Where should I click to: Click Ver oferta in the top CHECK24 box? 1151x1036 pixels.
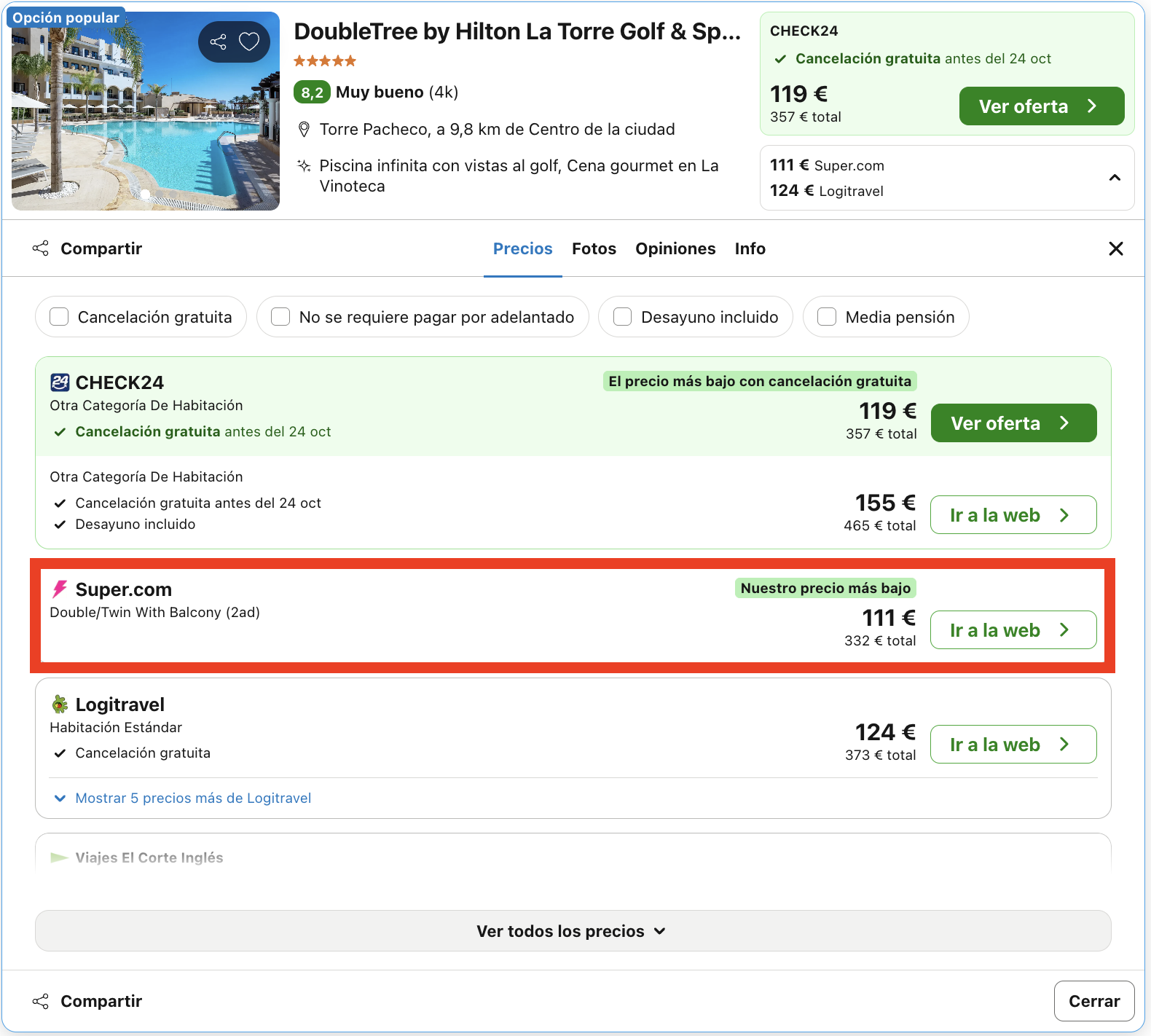coord(1041,106)
